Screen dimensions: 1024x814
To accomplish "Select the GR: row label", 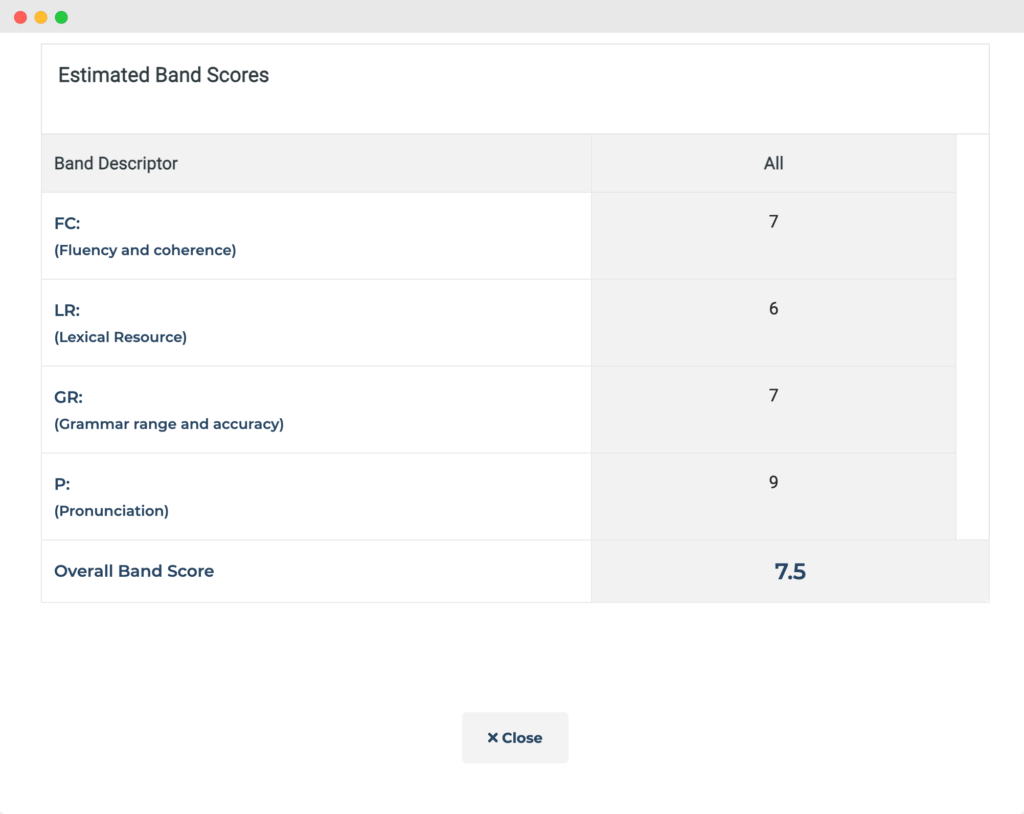I will (68, 398).
